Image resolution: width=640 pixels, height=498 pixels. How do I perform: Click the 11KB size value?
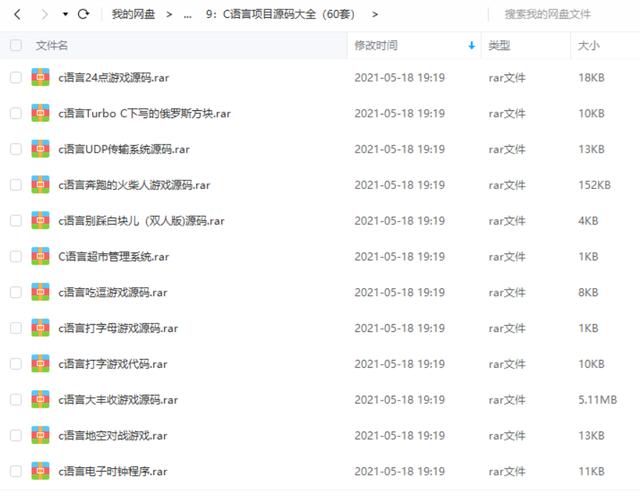click(x=591, y=471)
